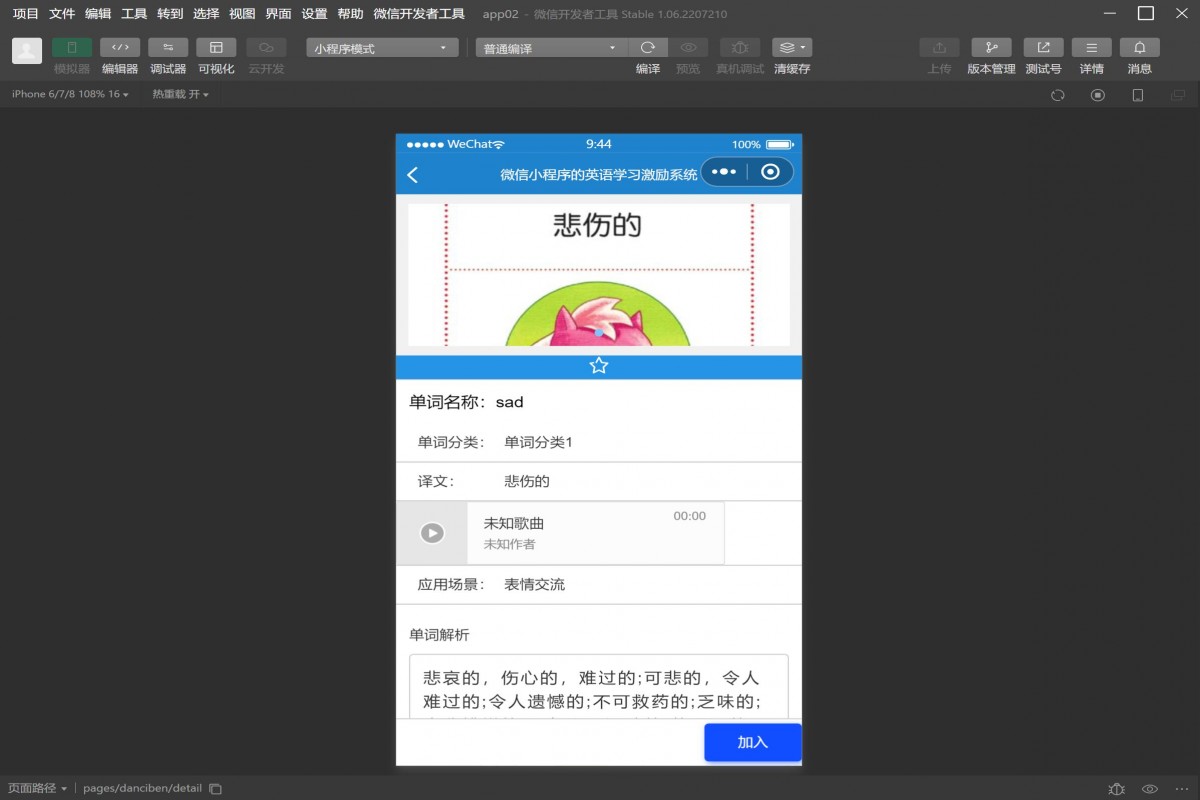
Task: Click the preview eye icon
Action: pyautogui.click(x=688, y=47)
